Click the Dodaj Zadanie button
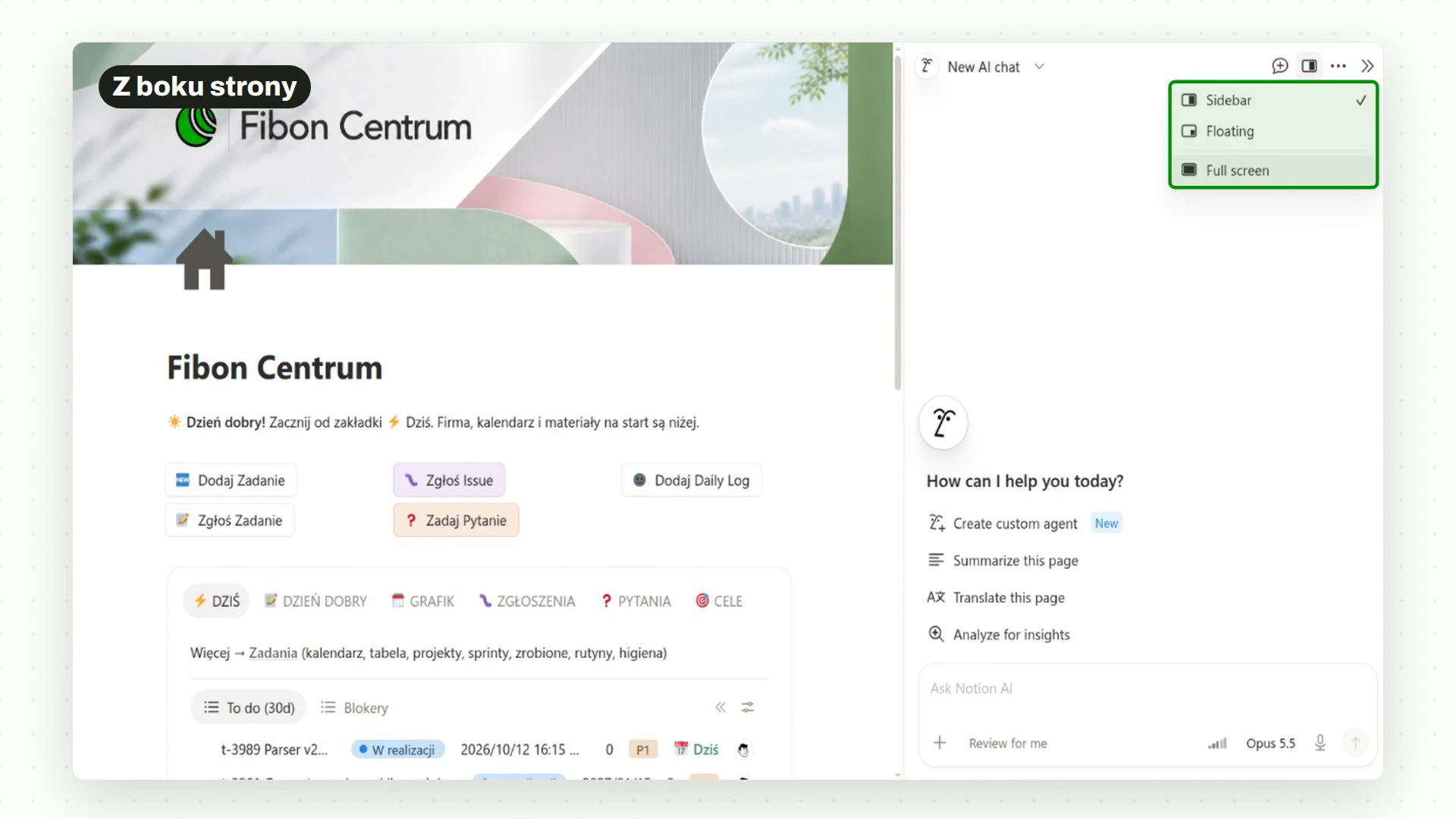The width and height of the screenshot is (1456, 819). [231, 480]
